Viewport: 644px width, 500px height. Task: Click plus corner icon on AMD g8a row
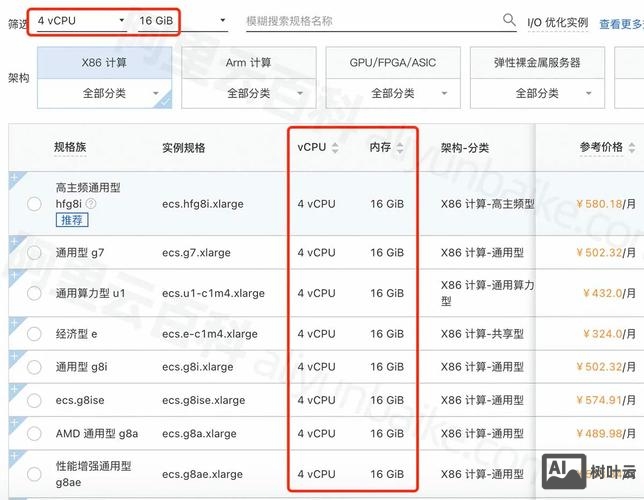14,422
